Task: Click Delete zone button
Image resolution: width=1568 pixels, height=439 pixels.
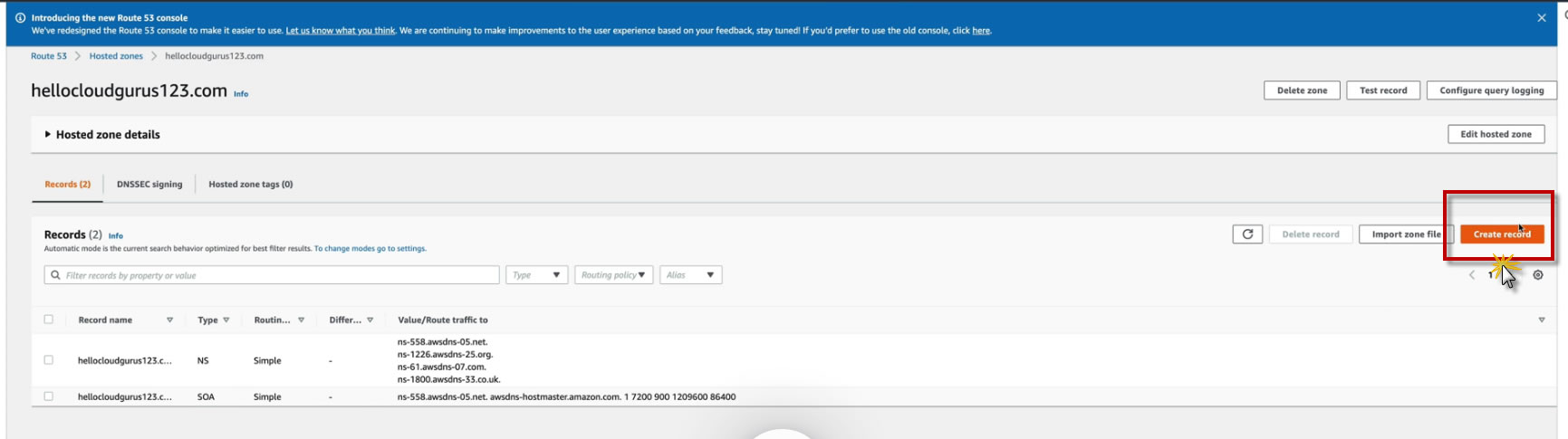Action: (1302, 91)
